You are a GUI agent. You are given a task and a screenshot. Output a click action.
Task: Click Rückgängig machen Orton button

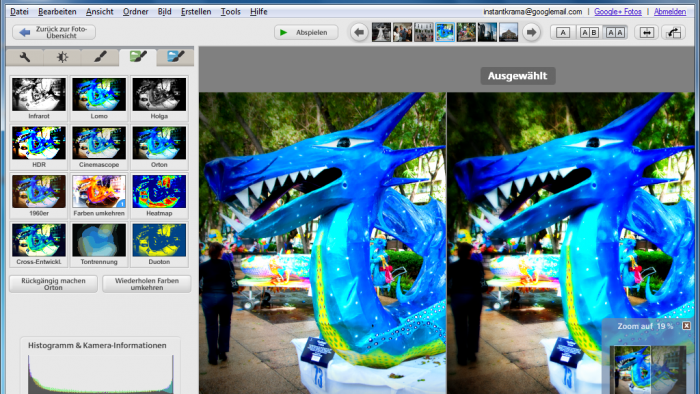(x=53, y=284)
